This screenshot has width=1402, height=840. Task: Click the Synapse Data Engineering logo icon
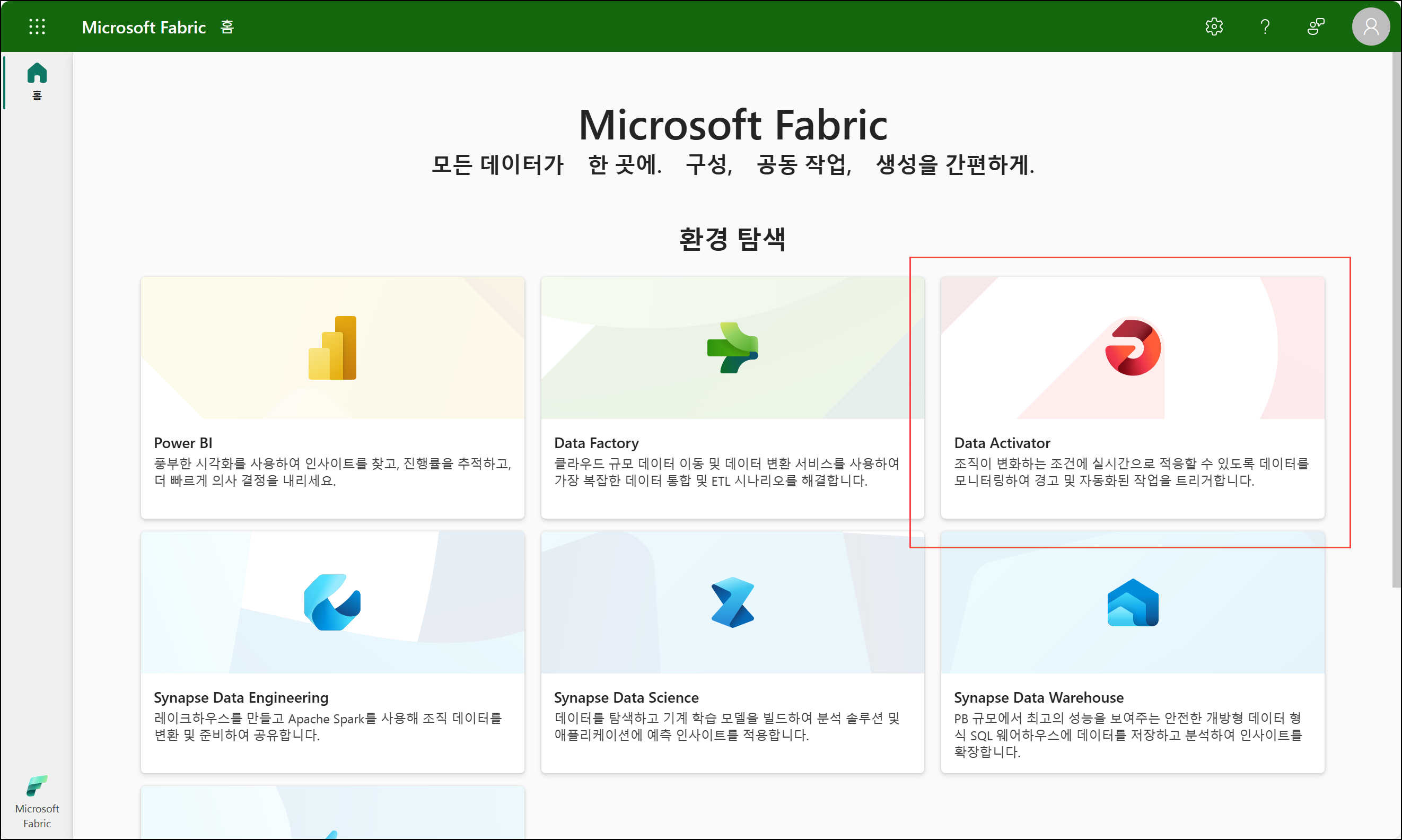click(332, 602)
